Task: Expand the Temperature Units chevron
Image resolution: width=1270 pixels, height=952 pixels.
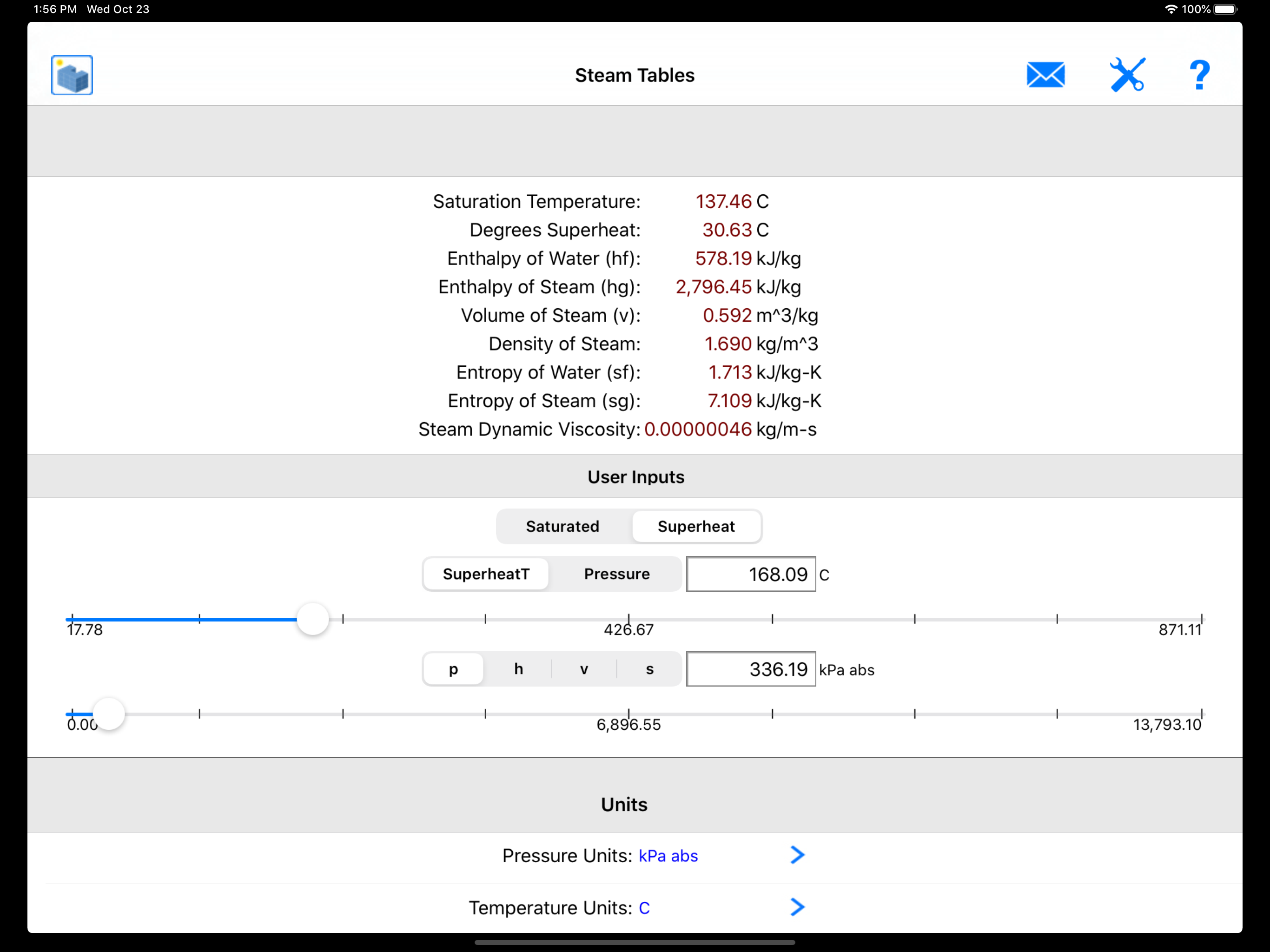Action: pos(797,907)
